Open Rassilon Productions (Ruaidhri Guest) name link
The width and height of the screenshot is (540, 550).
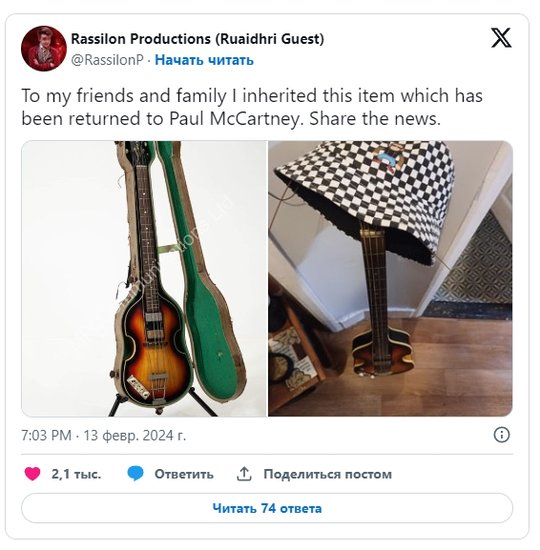[198, 39]
